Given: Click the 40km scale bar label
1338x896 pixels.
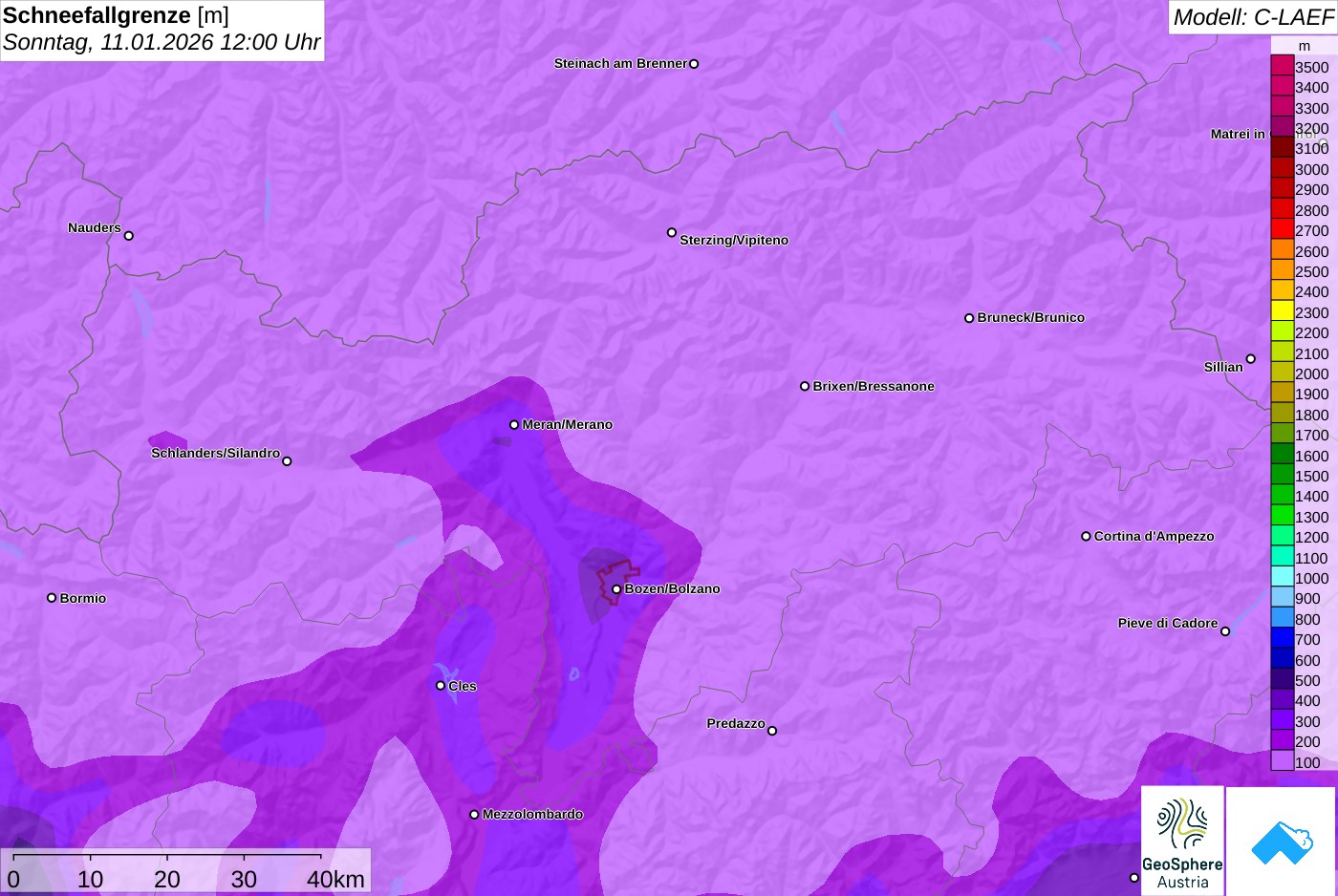Looking at the screenshot, I should (335, 879).
